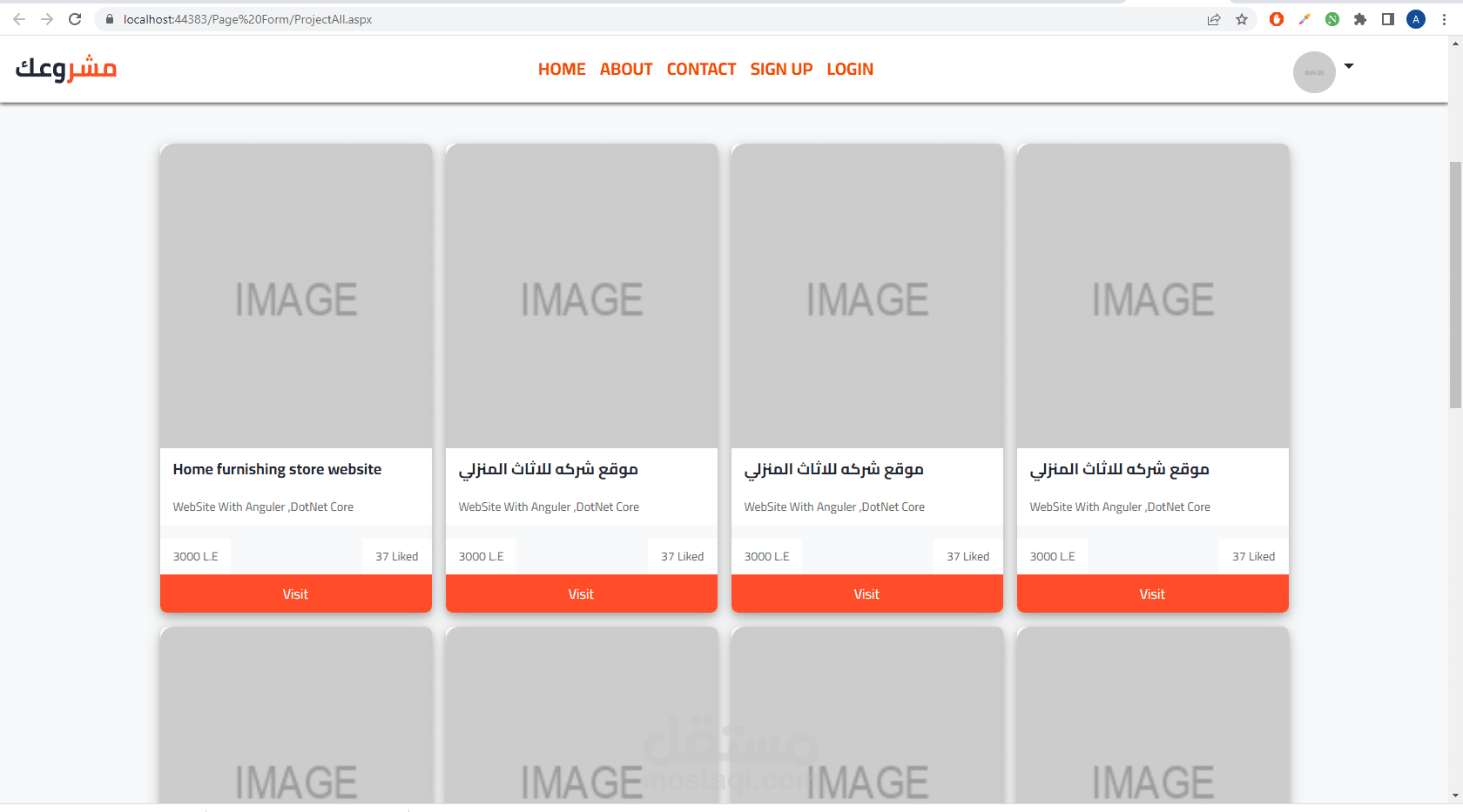
Task: Open the Extensions puzzle-piece menu
Action: 1360,19
